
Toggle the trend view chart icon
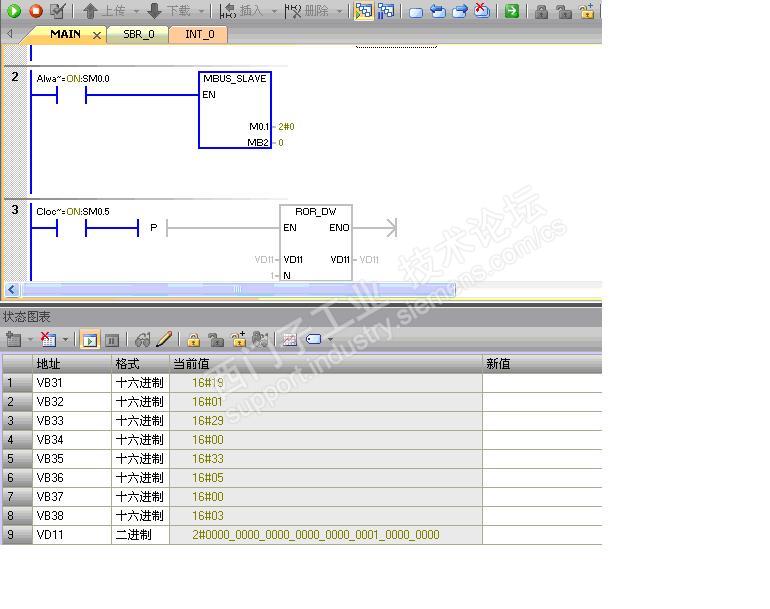[x=289, y=339]
